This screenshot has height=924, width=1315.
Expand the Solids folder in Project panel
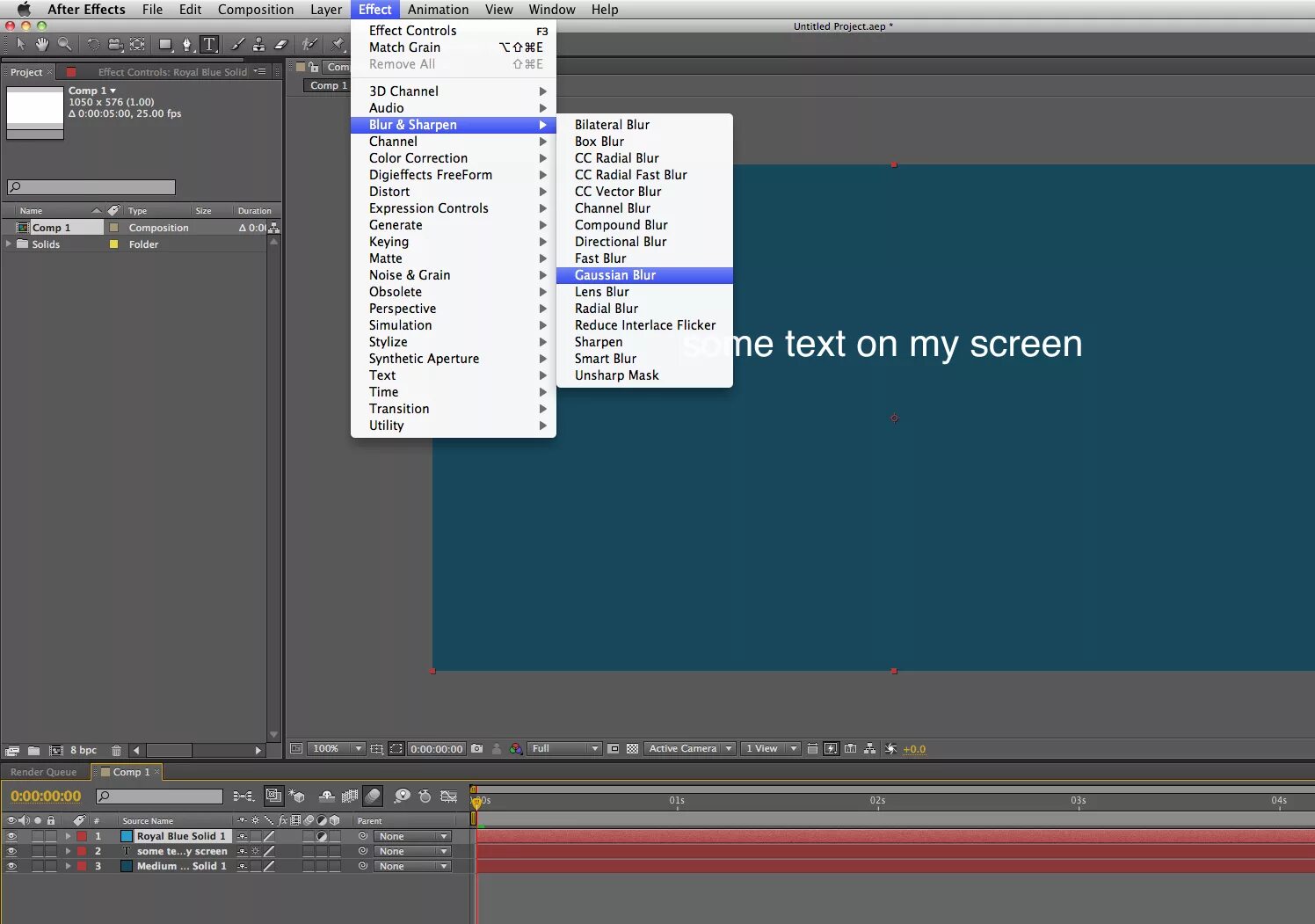point(9,244)
